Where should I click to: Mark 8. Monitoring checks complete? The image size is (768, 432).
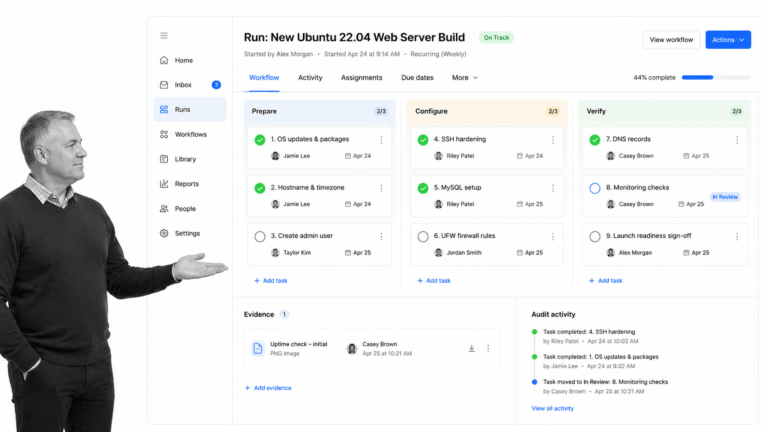[x=595, y=188]
